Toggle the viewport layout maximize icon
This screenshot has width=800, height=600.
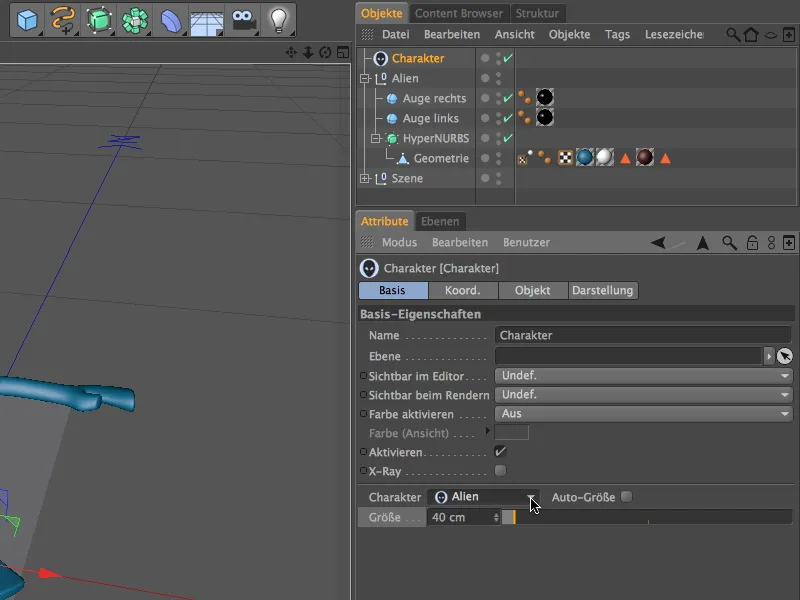[343, 52]
